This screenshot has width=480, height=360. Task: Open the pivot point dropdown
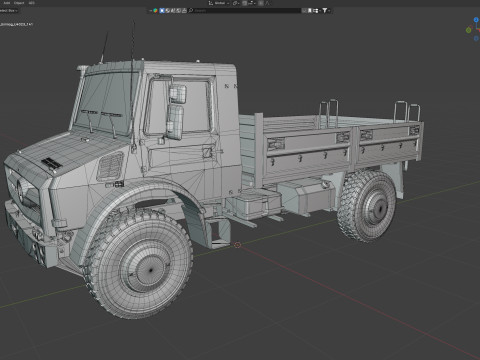(236, 3)
